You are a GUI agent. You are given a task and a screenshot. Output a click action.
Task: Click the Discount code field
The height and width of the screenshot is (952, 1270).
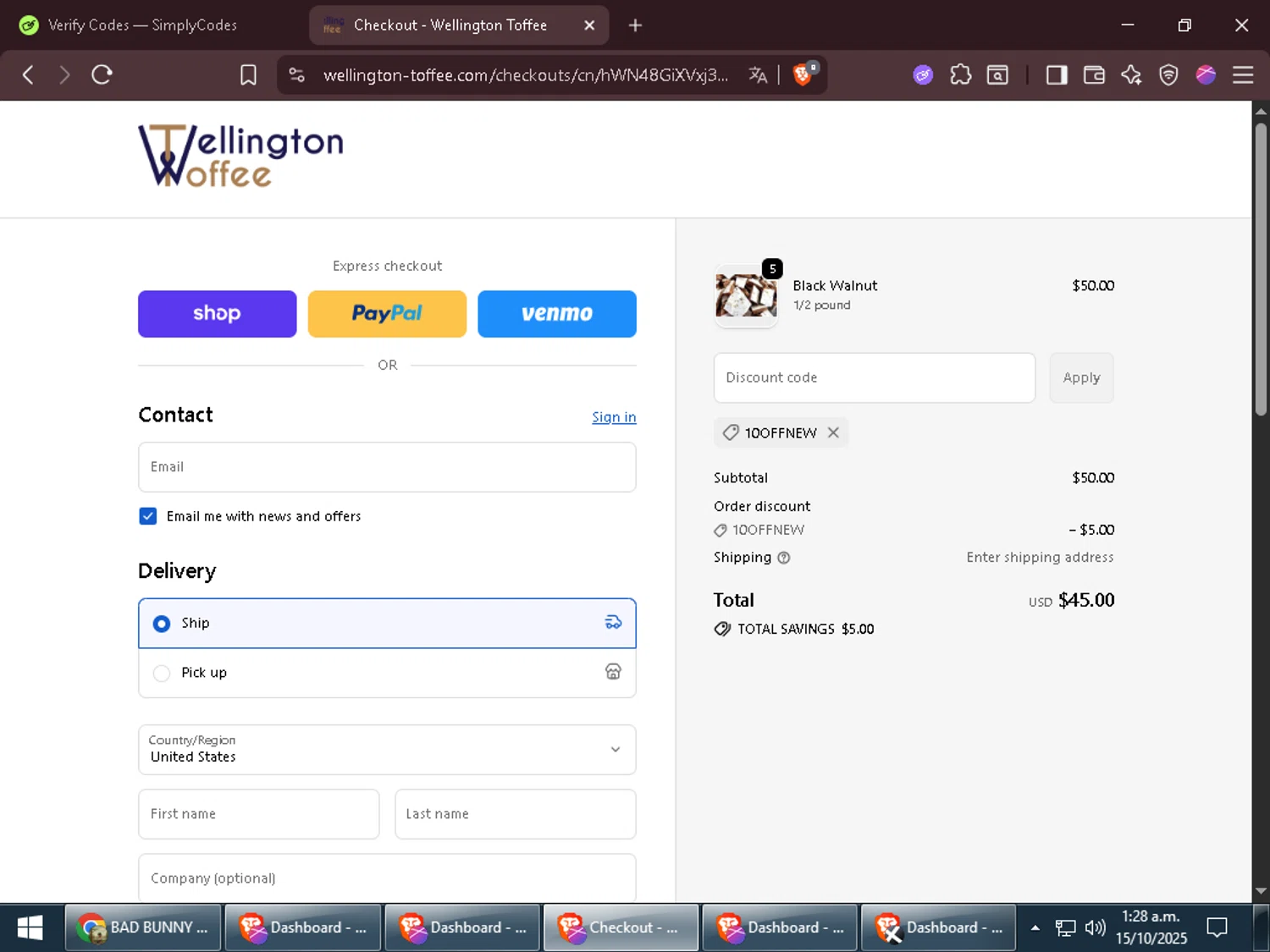pyautogui.click(x=875, y=377)
